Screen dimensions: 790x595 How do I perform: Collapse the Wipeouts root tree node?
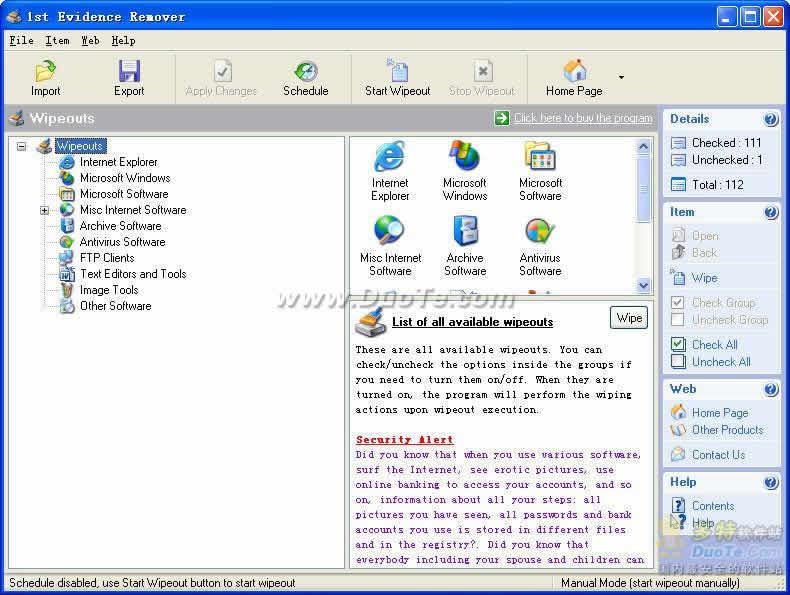(x=21, y=147)
